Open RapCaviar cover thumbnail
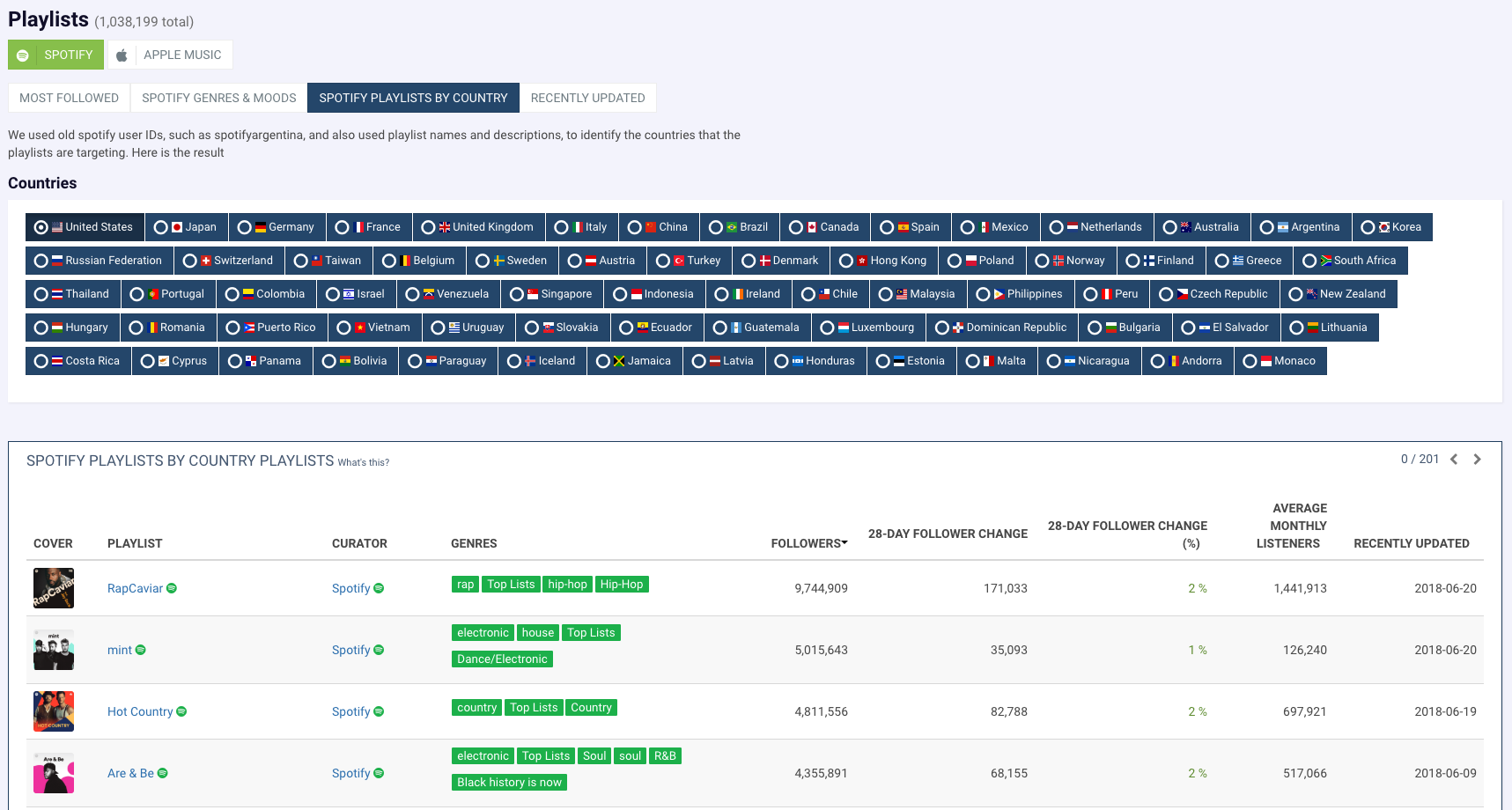Screen dimensions: 1512x810 54,588
